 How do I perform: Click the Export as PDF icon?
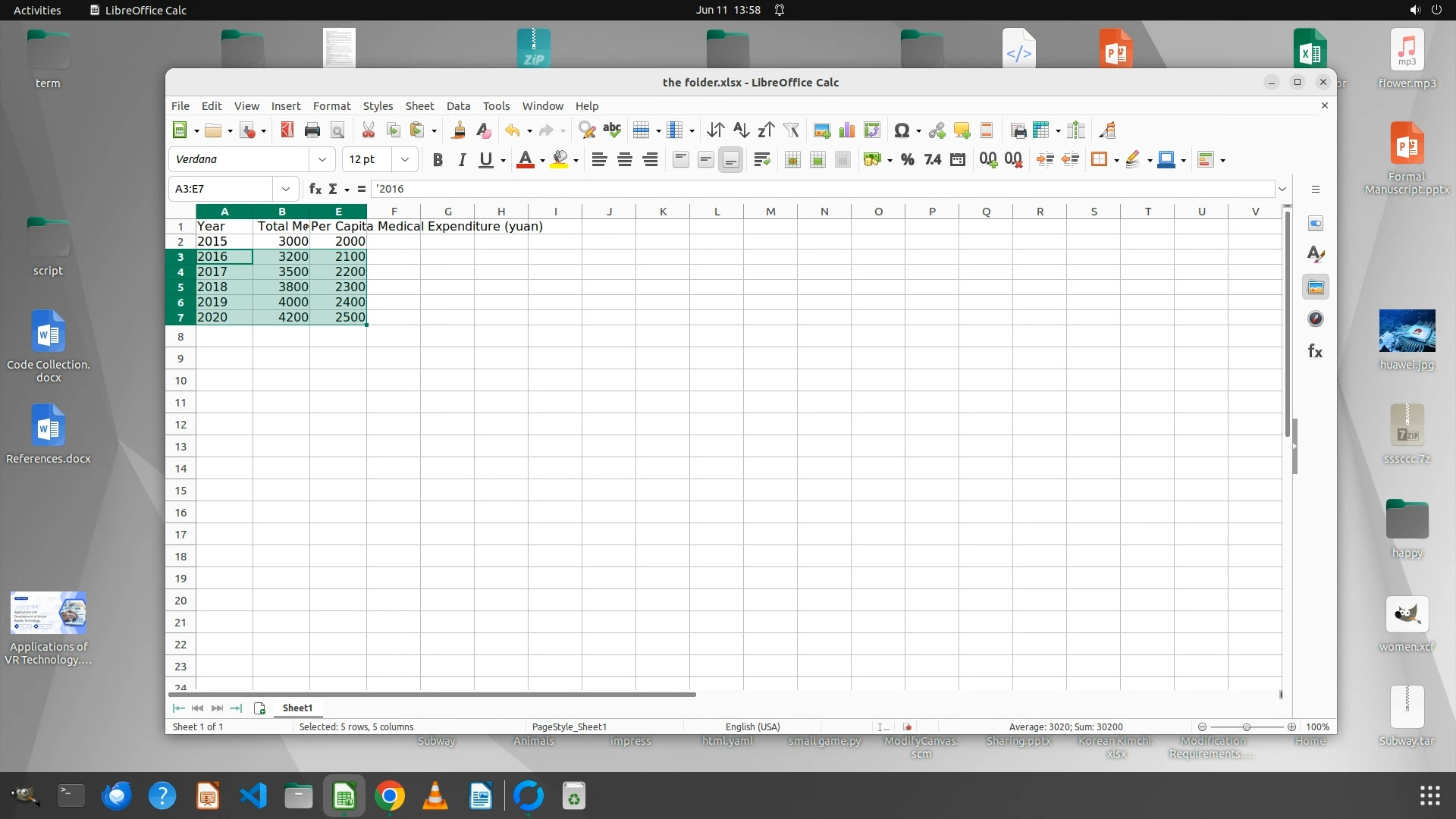point(287,130)
